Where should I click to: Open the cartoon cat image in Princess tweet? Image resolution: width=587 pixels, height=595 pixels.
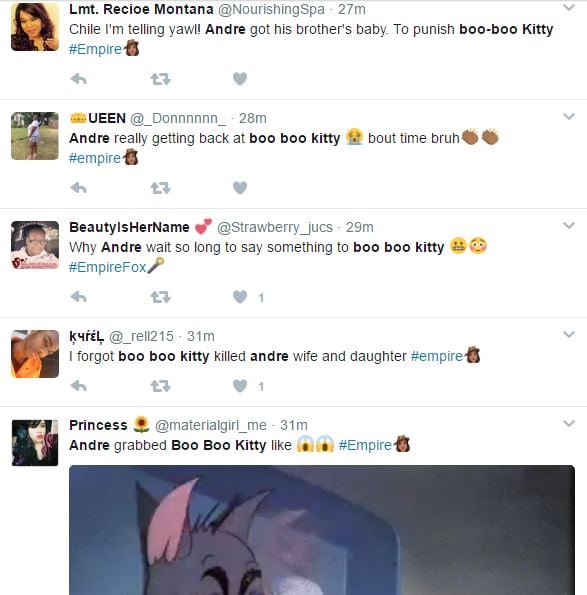point(322,530)
